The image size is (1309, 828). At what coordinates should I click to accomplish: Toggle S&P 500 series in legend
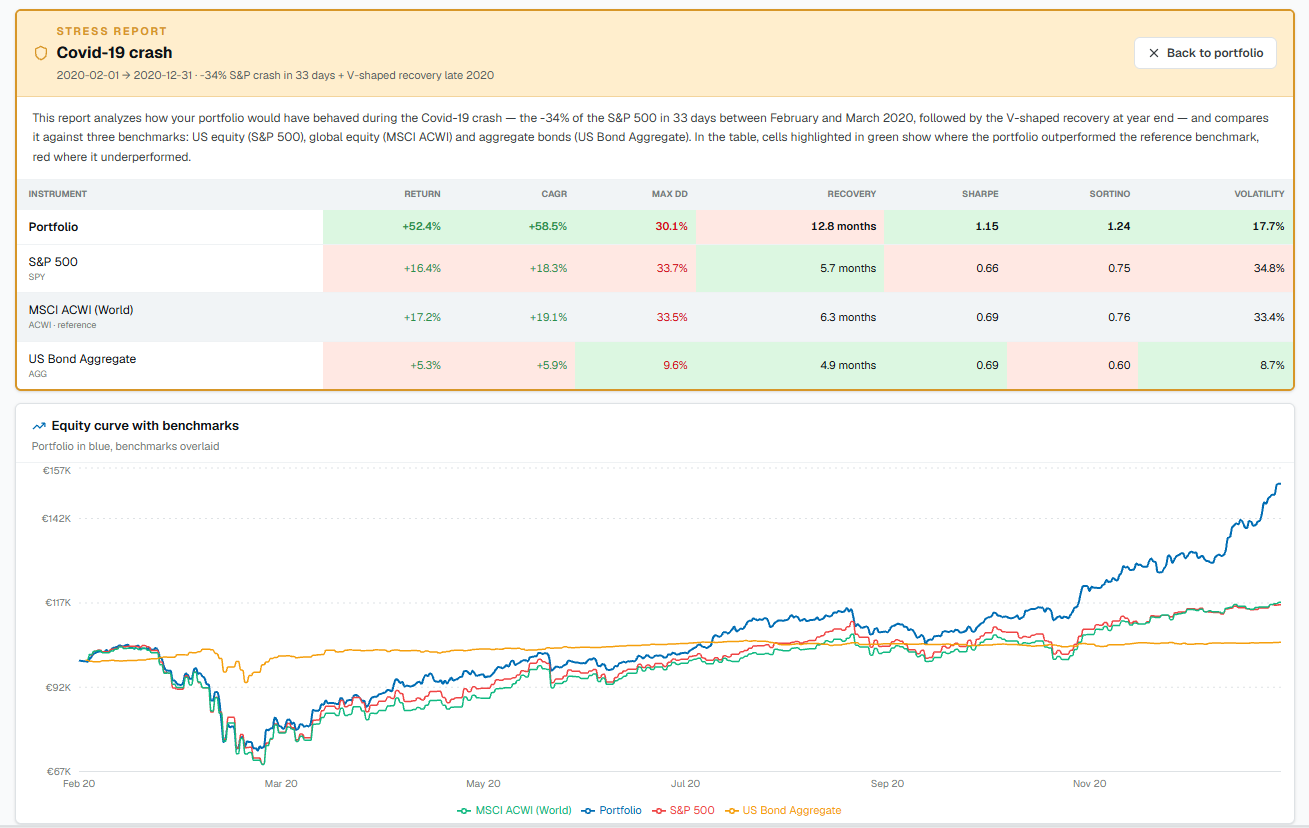pyautogui.click(x=683, y=810)
